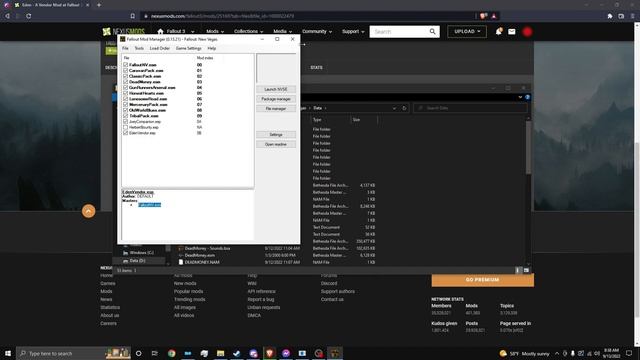Open the Windows notification center
The height and width of the screenshot is (360, 640).
(629, 353)
